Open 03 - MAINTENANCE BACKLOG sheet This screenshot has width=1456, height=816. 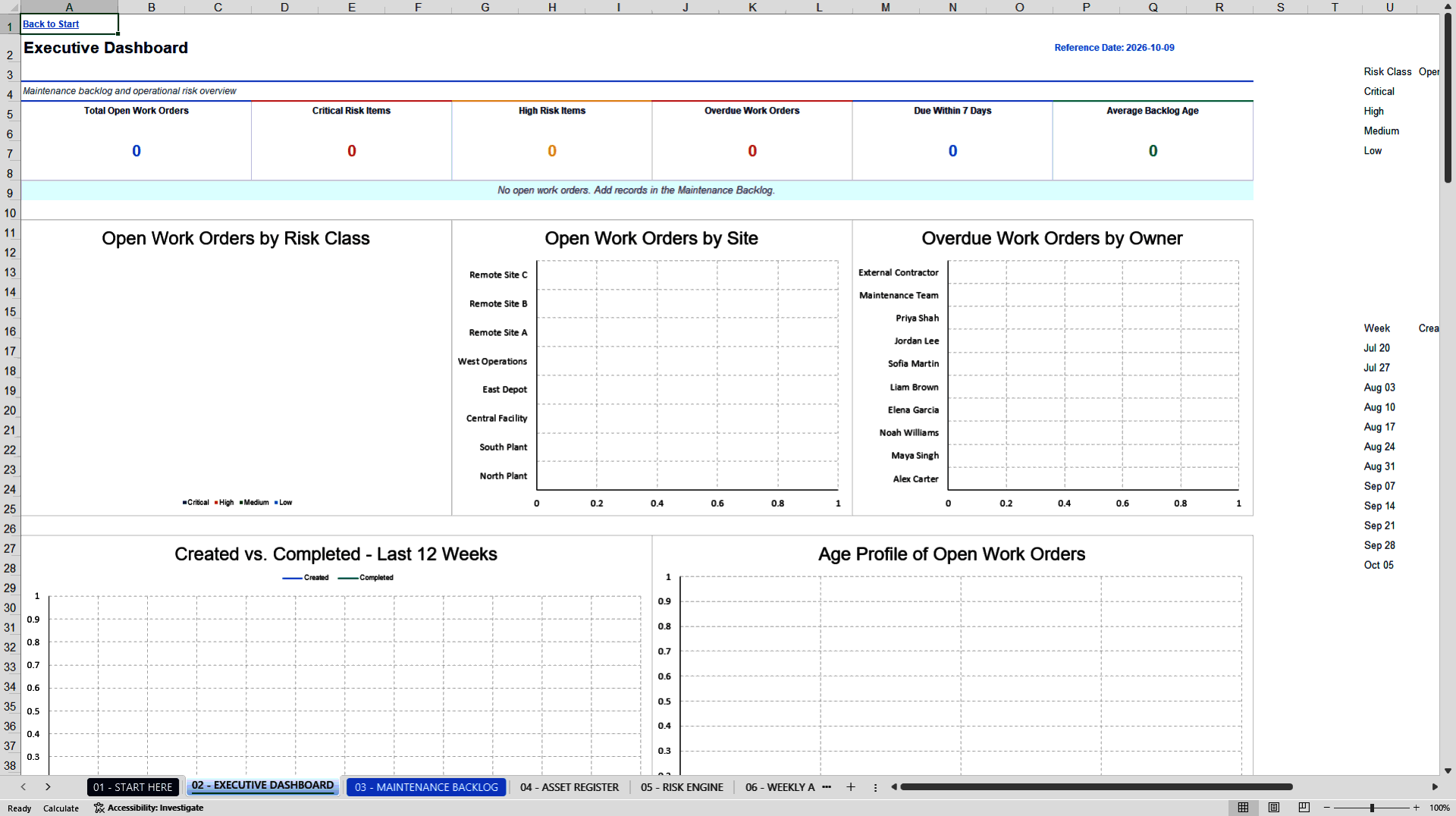coord(426,787)
